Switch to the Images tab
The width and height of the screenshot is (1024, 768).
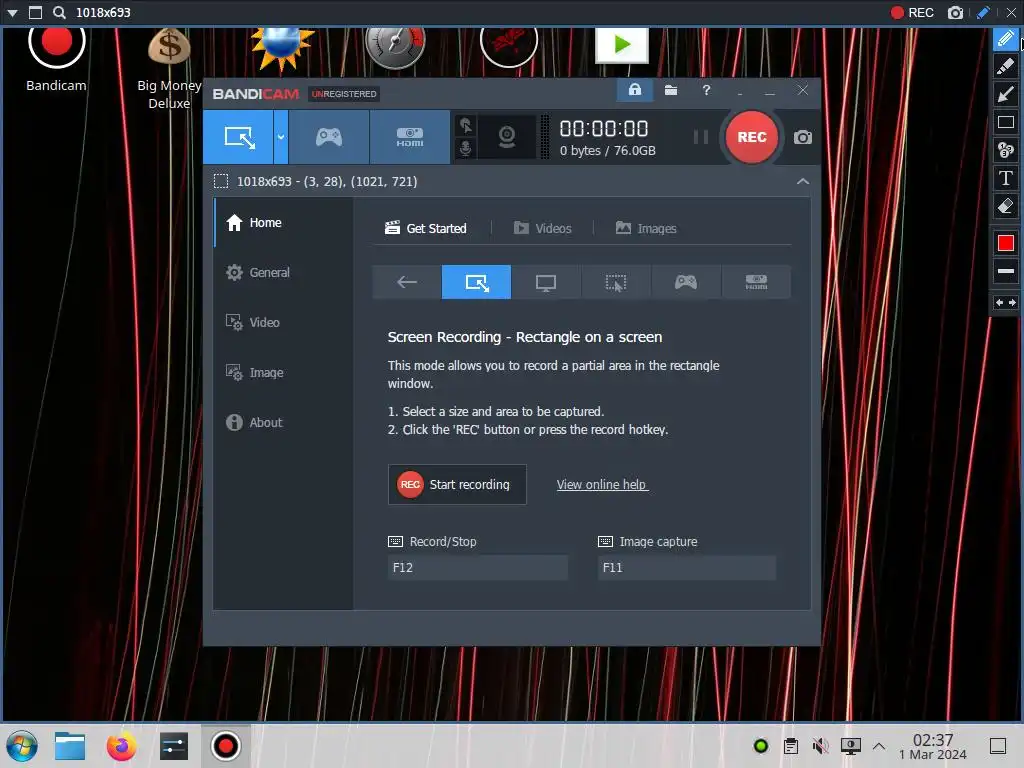(646, 229)
